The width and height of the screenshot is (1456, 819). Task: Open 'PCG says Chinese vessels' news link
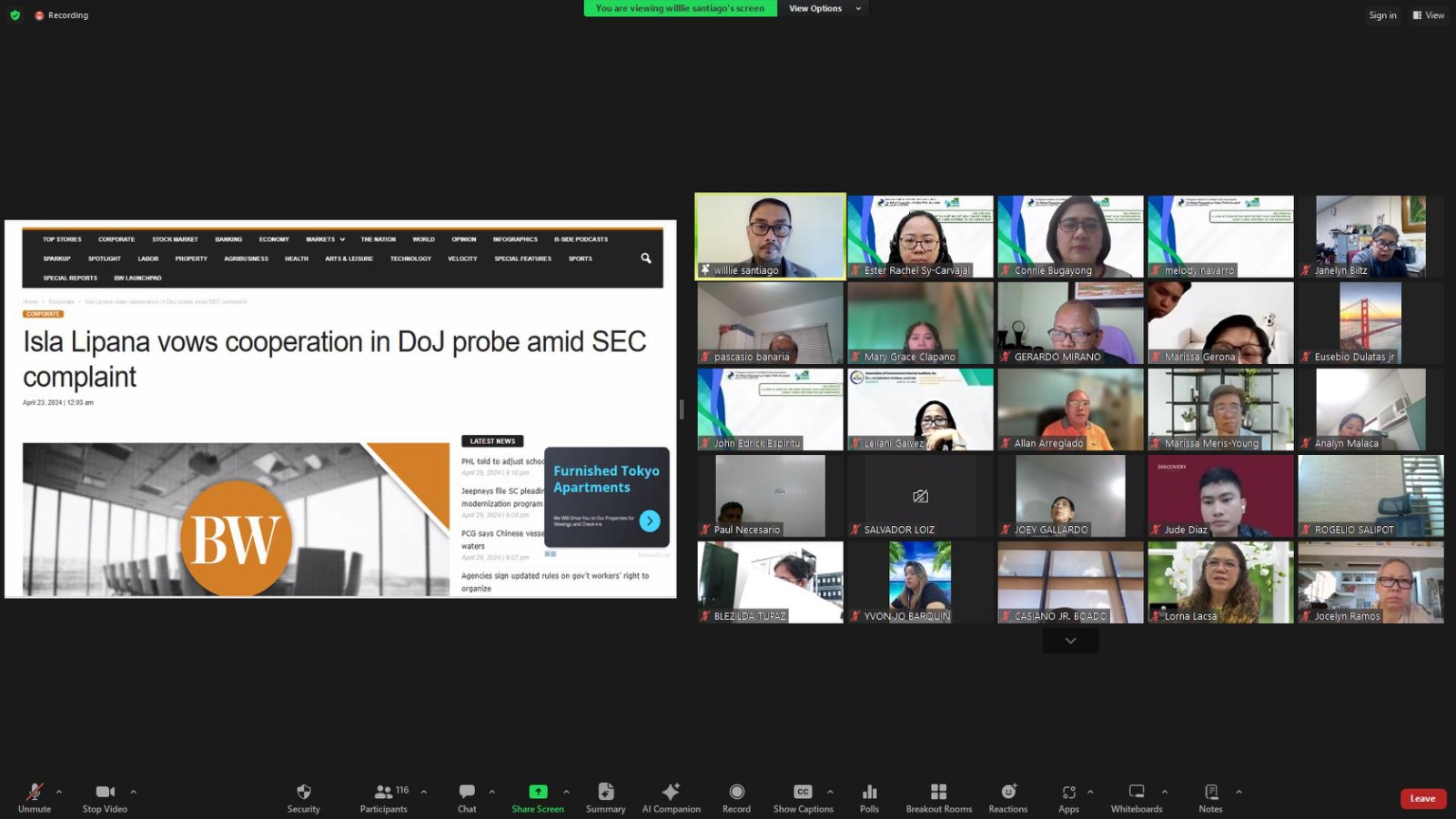click(x=502, y=540)
